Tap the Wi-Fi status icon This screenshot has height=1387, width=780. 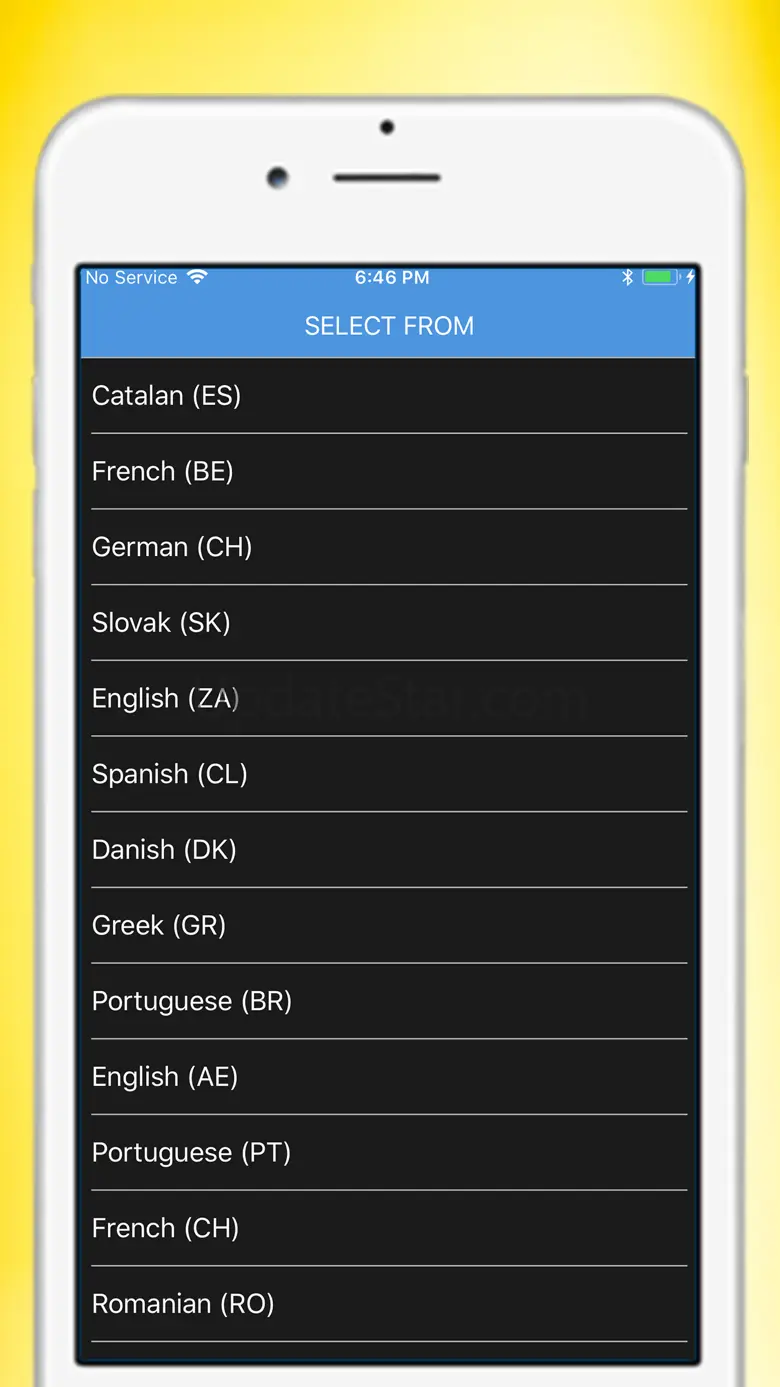[197, 277]
